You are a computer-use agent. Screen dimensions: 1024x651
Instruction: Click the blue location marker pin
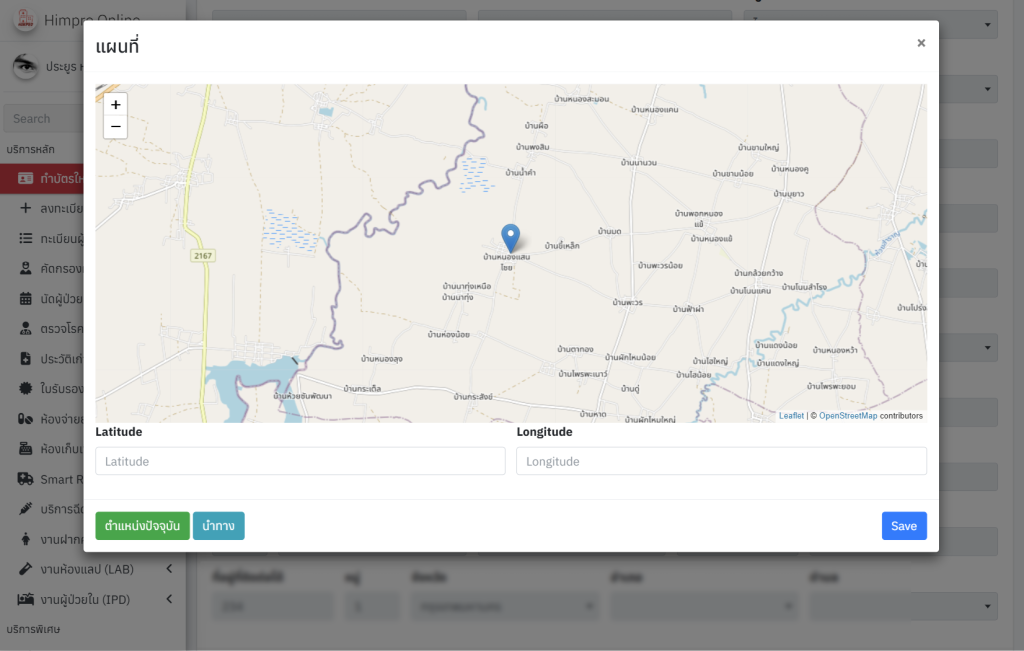(511, 238)
